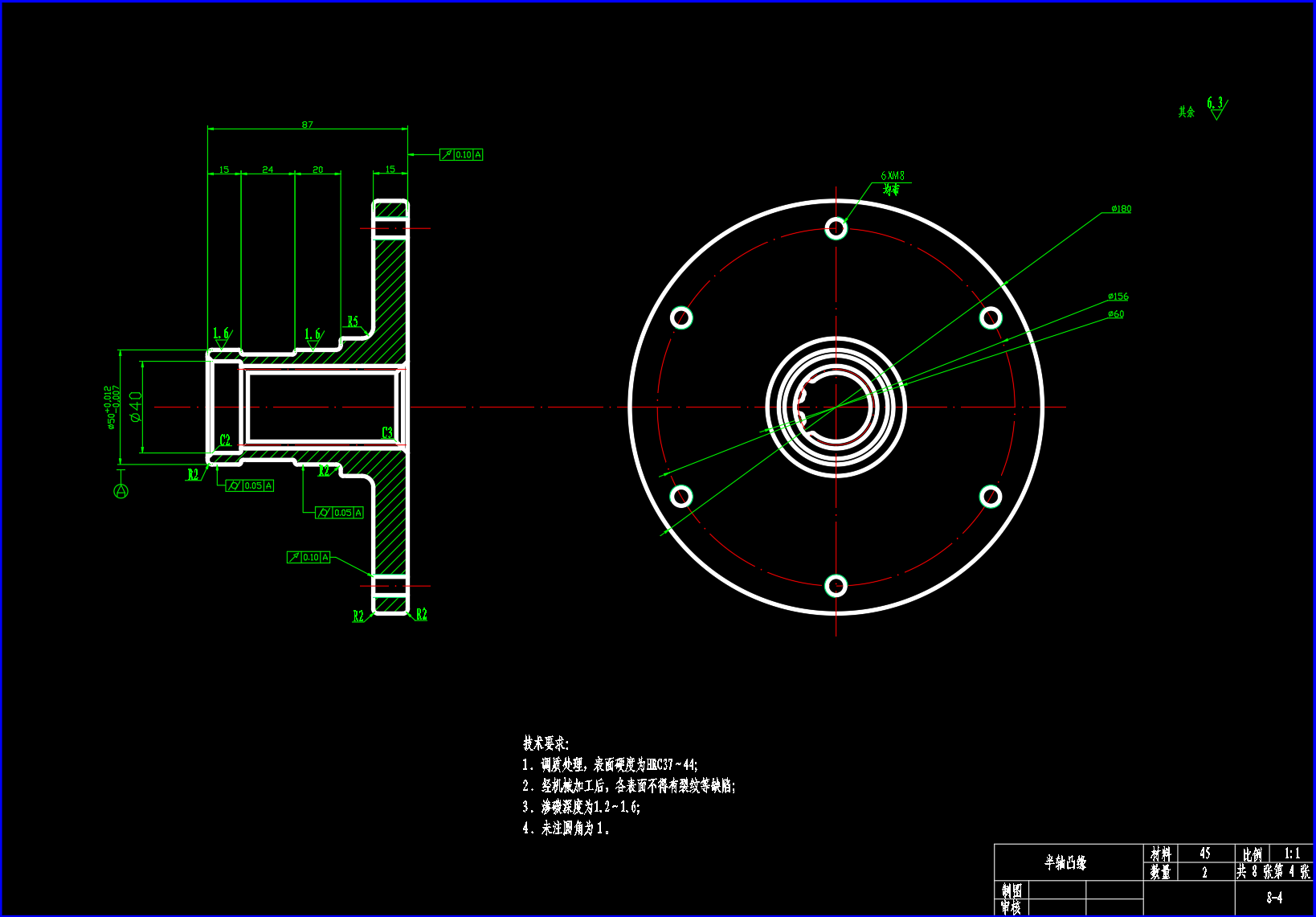
Task: Select the 6XM8 thread callout
Action: click(x=892, y=175)
